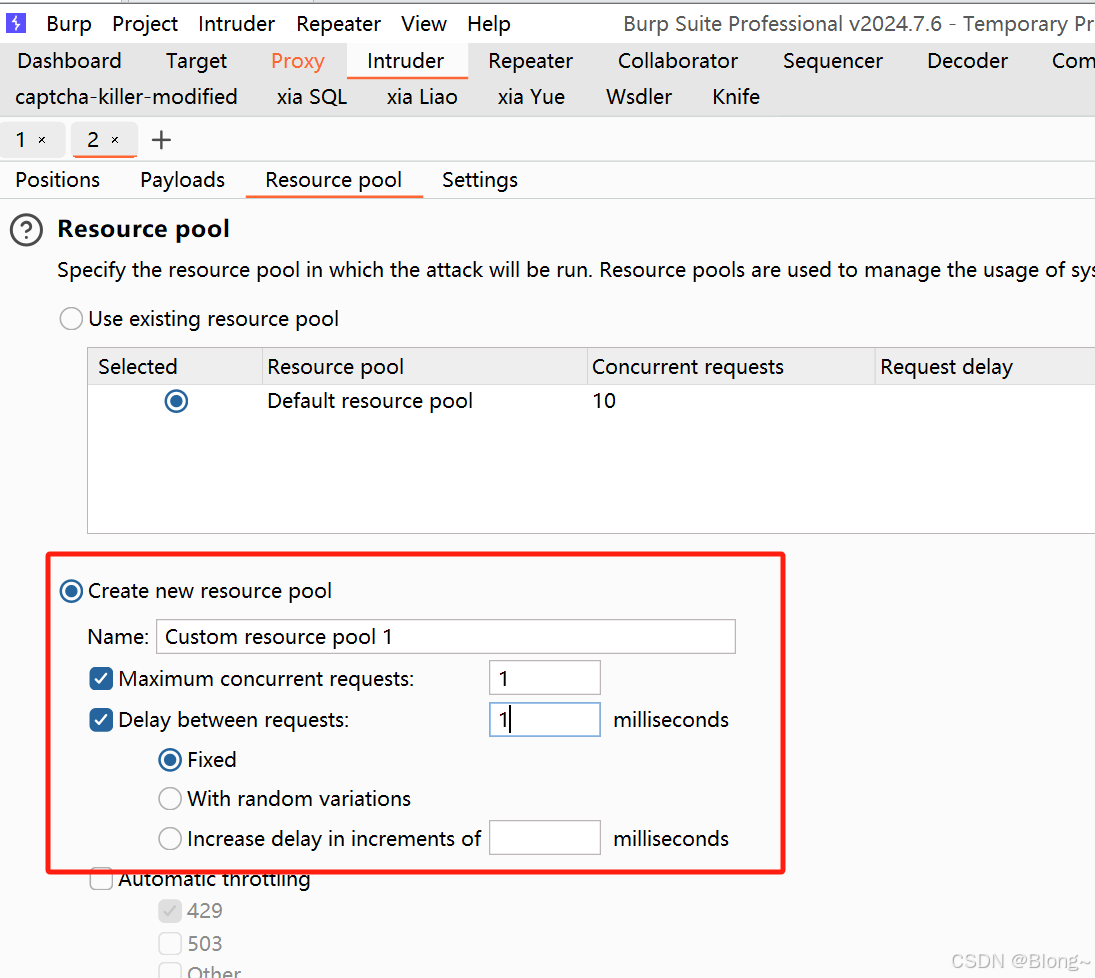Select the Intruder main tab
This screenshot has width=1095, height=978.
coord(406,61)
